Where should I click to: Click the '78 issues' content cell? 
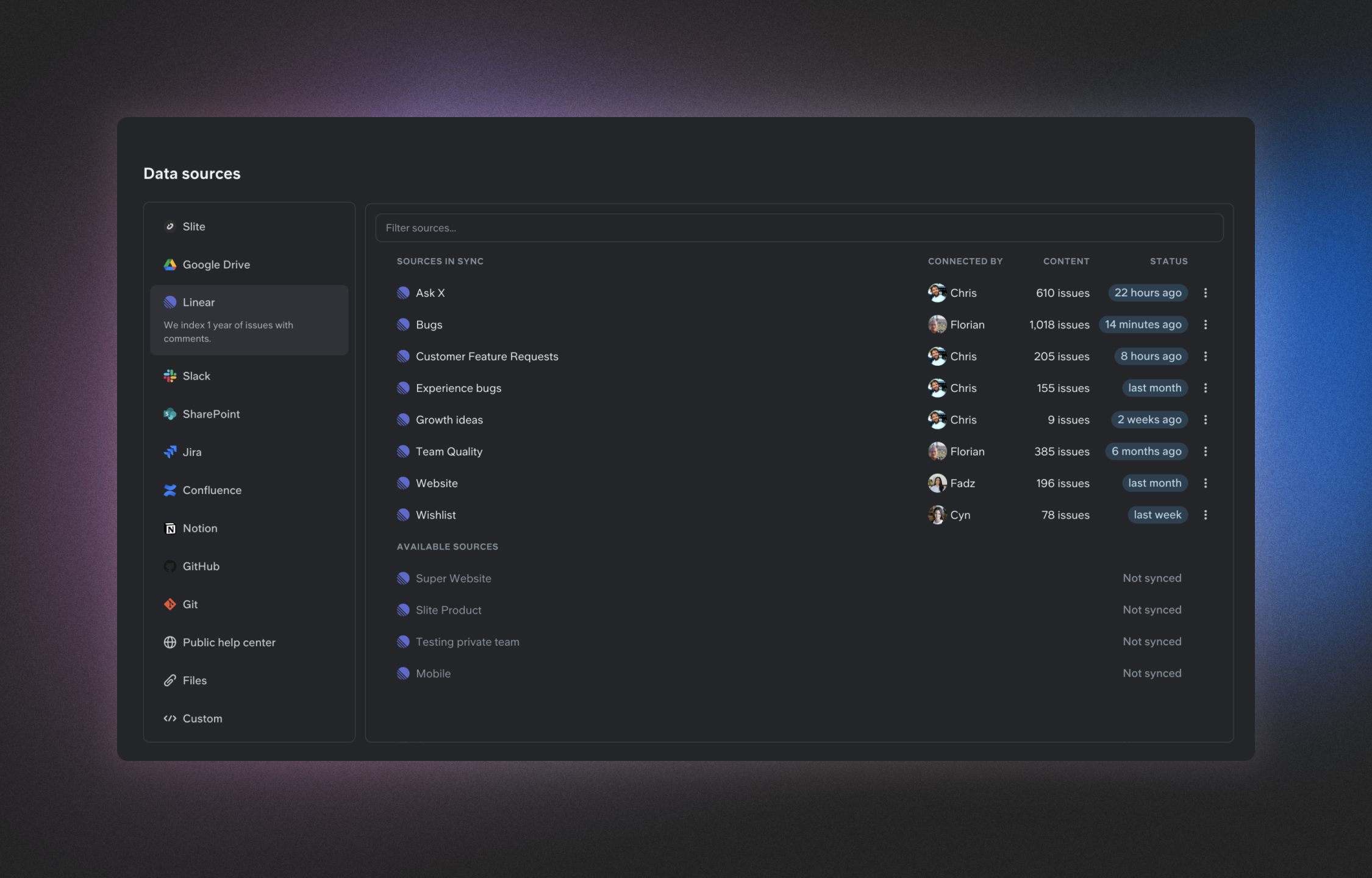click(x=1065, y=515)
